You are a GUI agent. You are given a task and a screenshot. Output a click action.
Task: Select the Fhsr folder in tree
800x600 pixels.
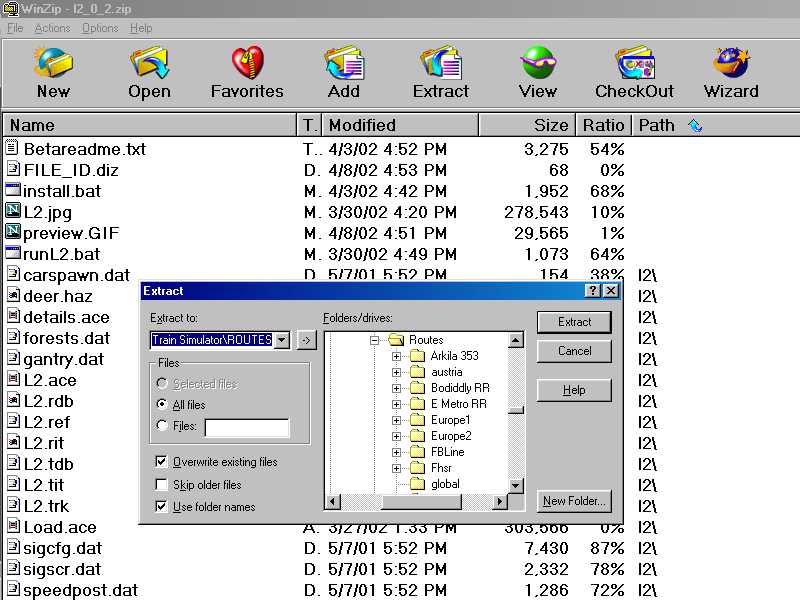point(441,468)
